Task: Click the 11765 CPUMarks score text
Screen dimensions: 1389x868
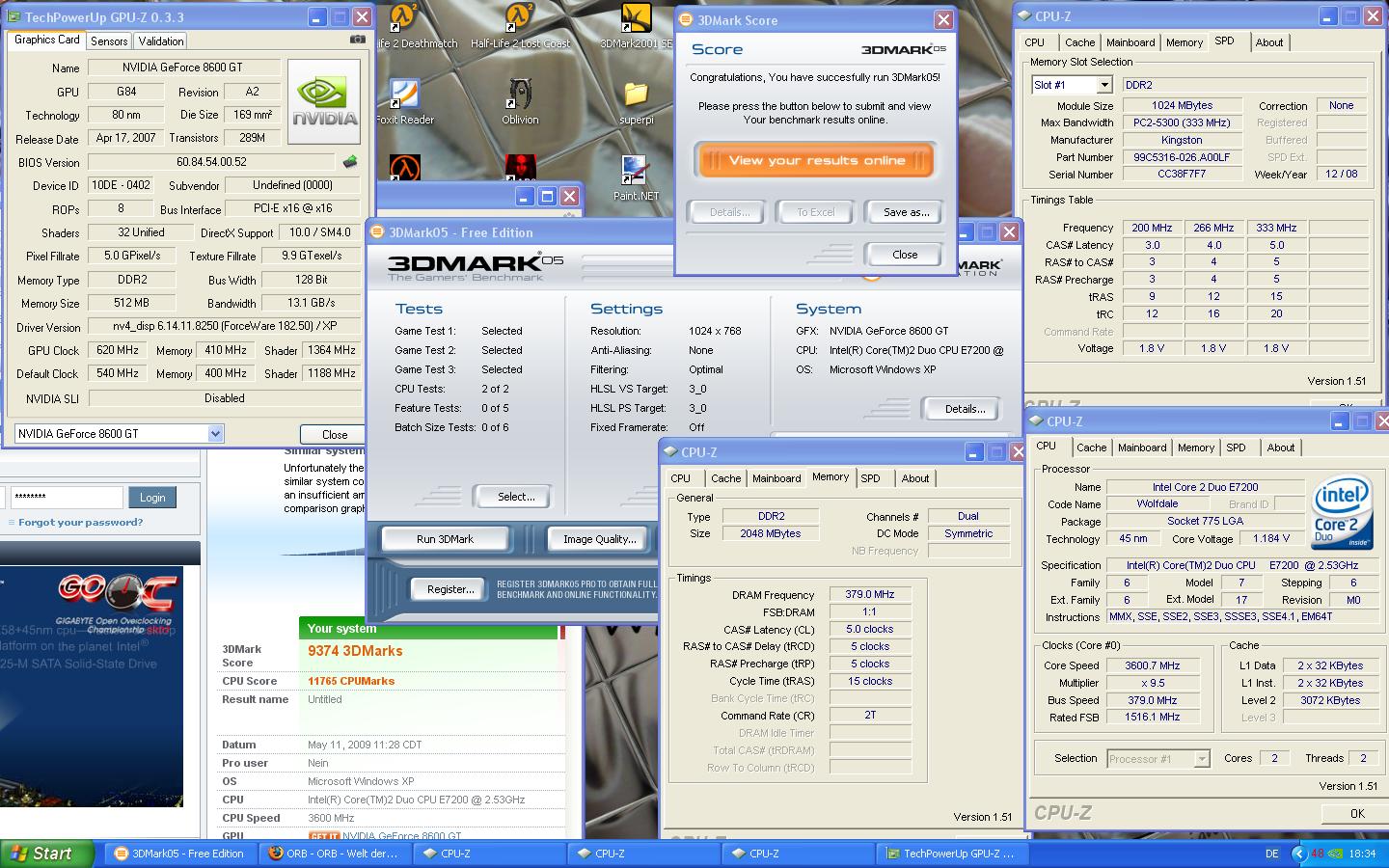Action: [x=351, y=681]
